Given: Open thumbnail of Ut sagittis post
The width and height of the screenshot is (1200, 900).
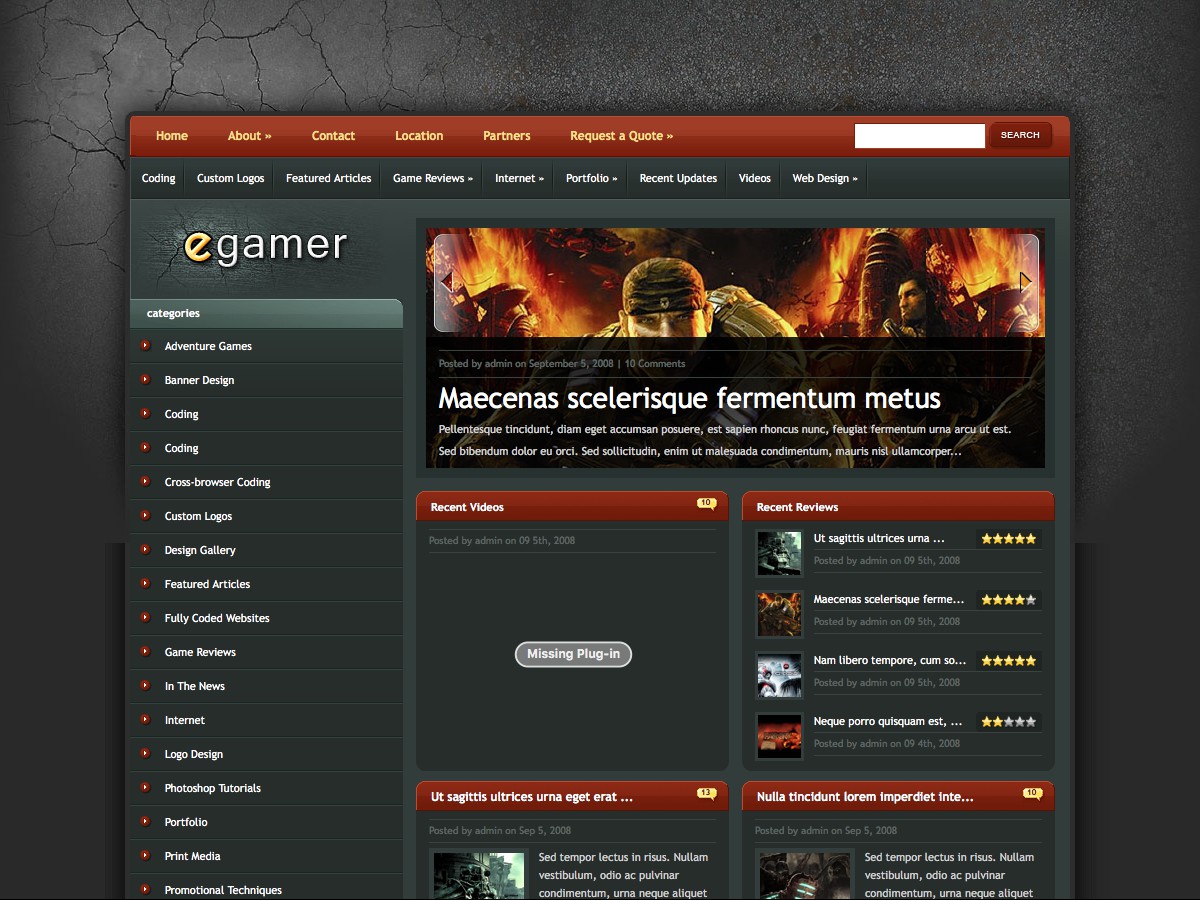Looking at the screenshot, I should pyautogui.click(x=479, y=874).
